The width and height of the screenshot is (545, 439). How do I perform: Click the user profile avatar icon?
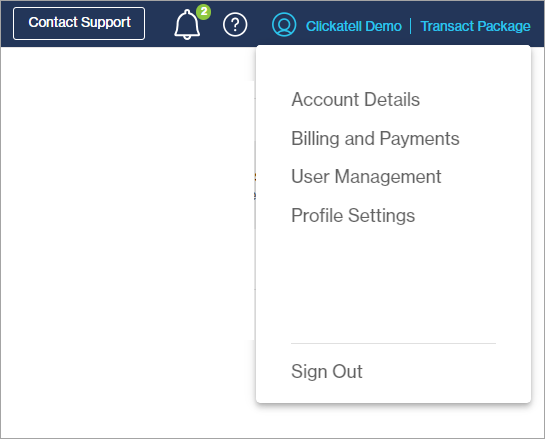284,25
